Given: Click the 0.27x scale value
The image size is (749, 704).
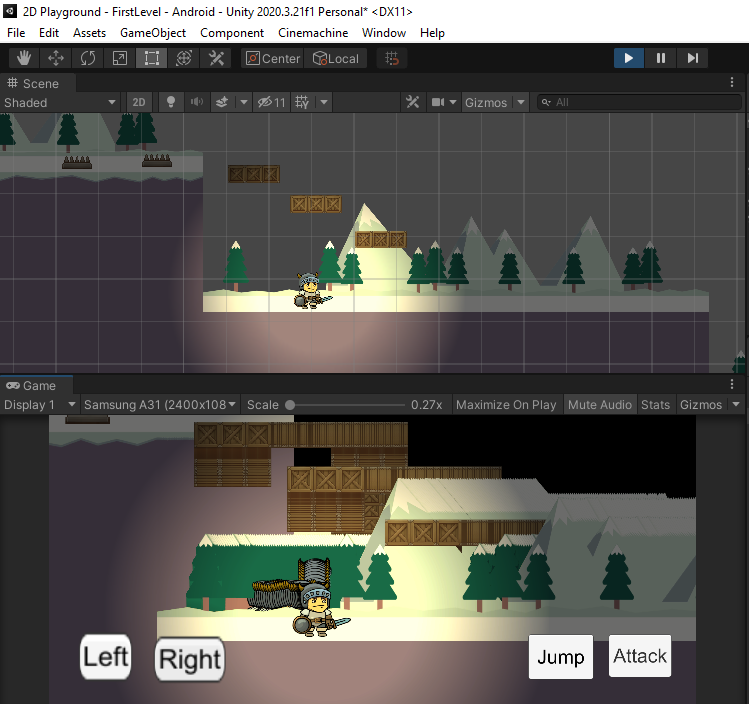Looking at the screenshot, I should tap(427, 405).
